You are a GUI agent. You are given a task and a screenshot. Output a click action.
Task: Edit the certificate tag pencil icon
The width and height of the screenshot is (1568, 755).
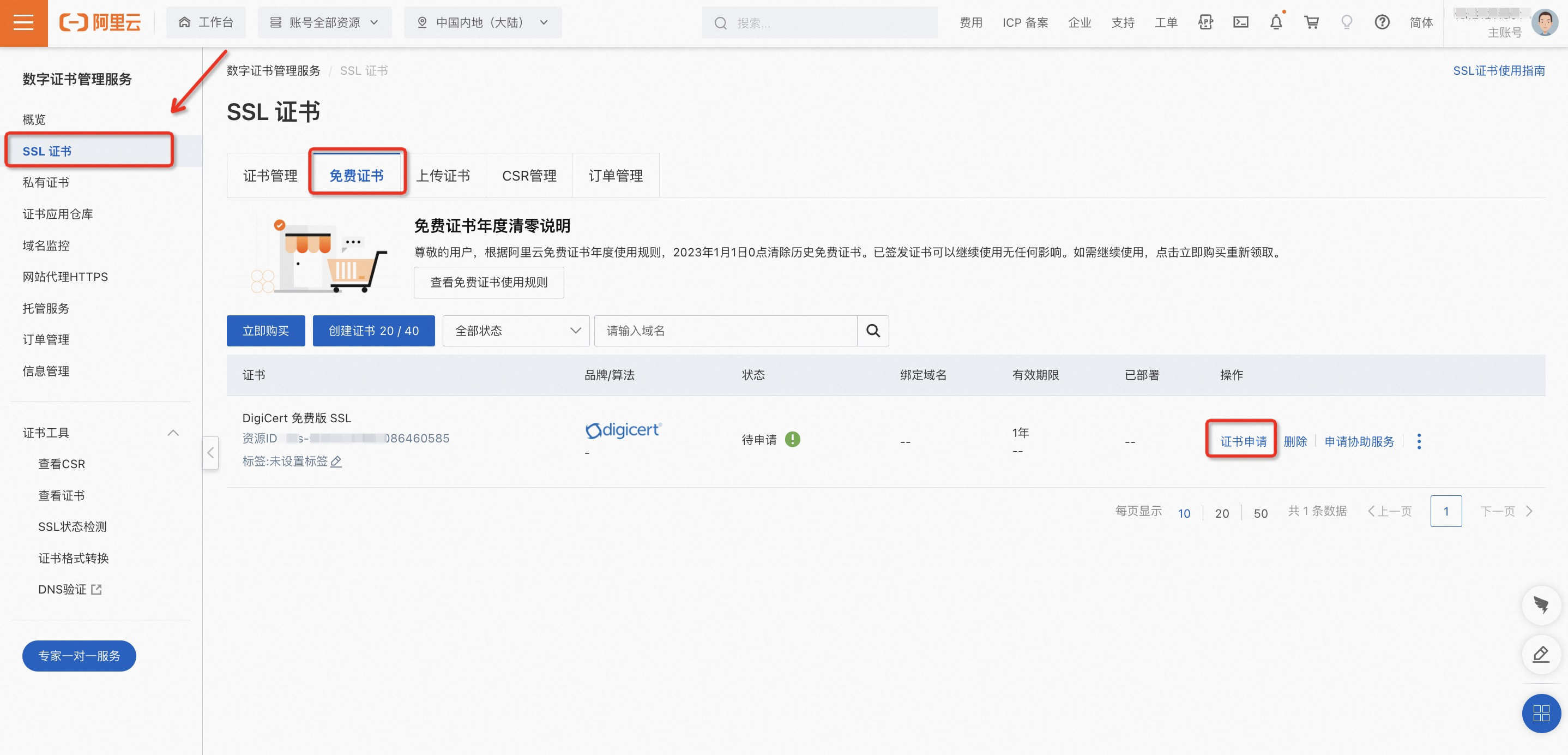pos(336,462)
